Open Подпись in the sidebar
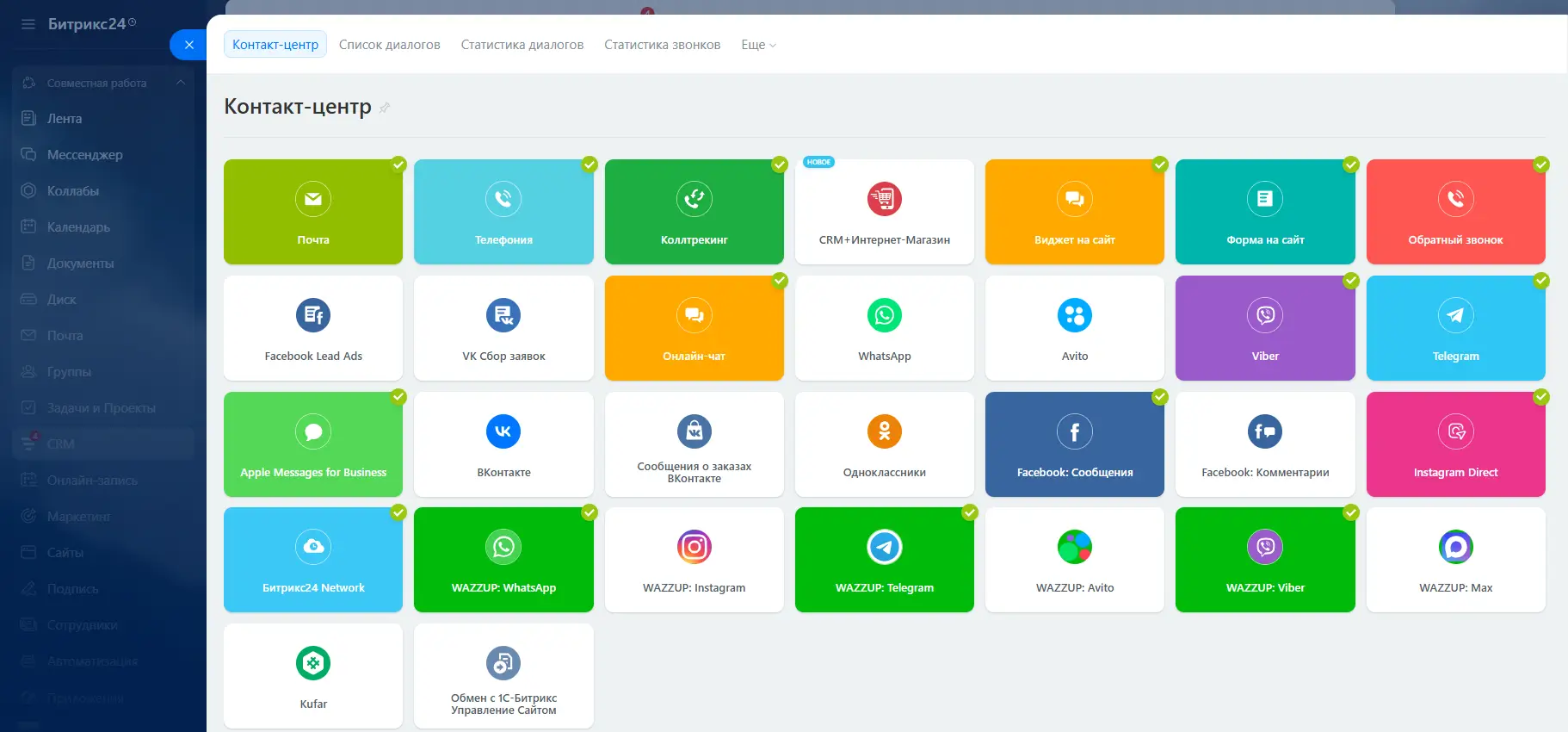This screenshot has width=1568, height=732. (103, 589)
